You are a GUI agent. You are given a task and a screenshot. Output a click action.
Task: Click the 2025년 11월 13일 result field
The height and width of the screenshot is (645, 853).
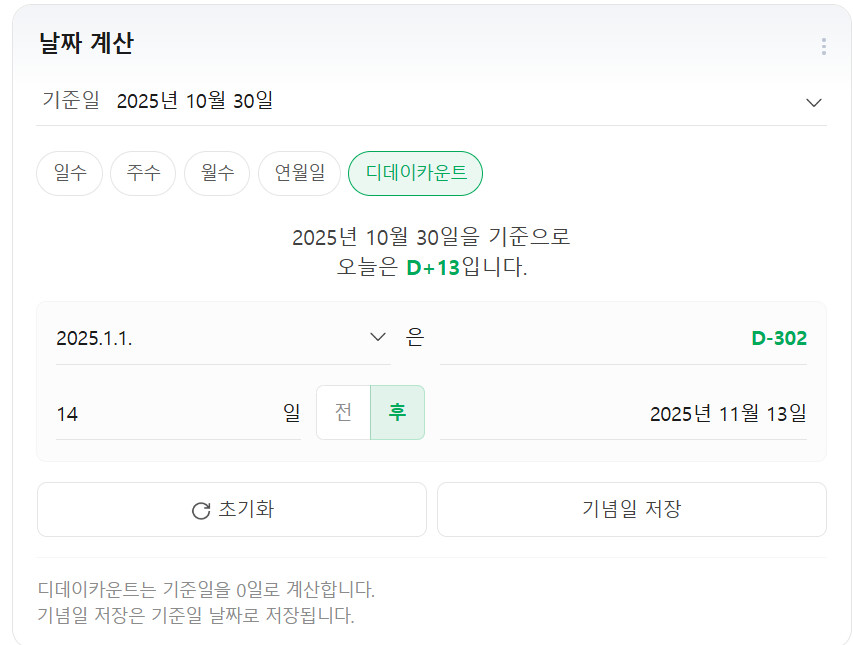pos(727,413)
